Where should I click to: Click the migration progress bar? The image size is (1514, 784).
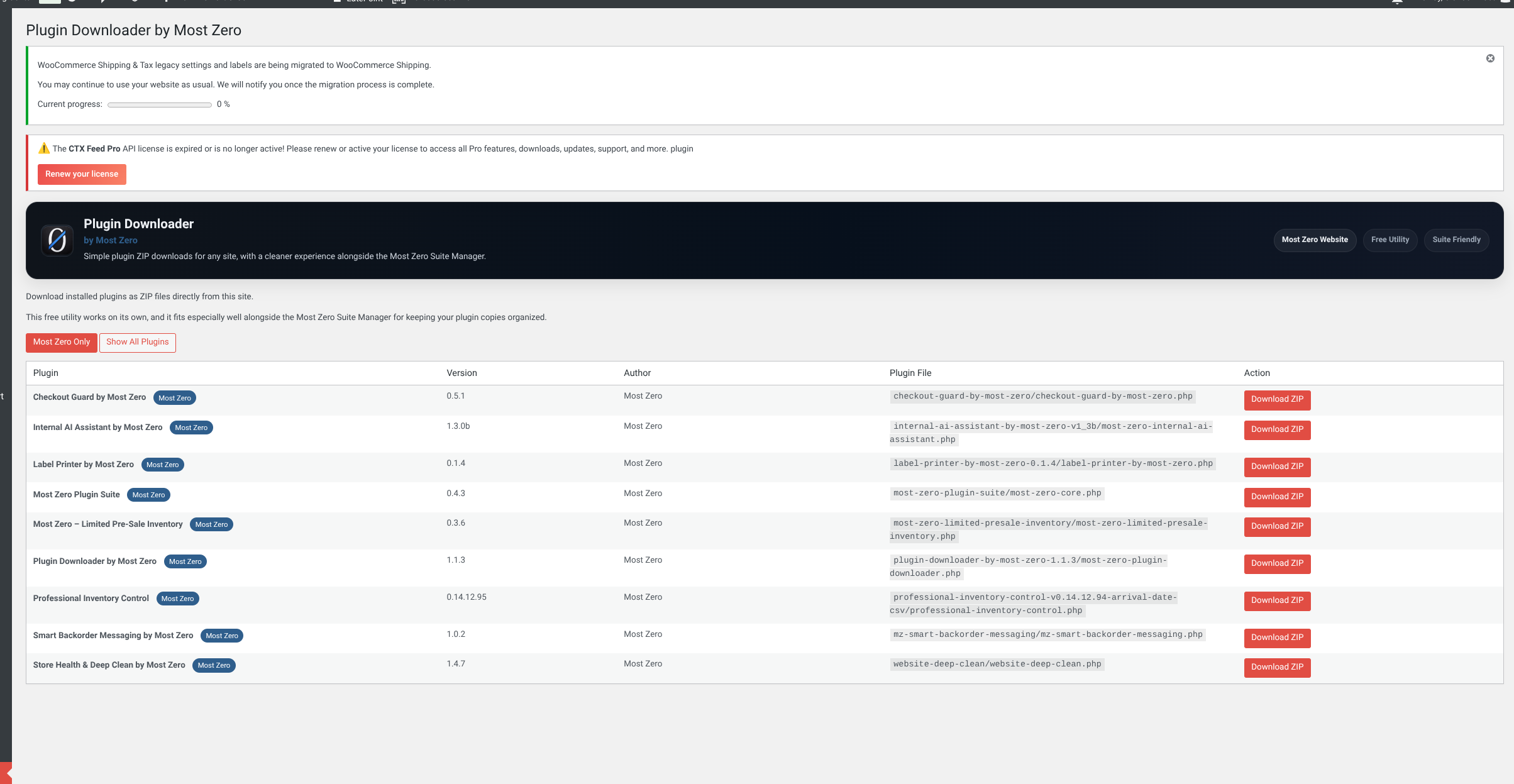point(160,105)
